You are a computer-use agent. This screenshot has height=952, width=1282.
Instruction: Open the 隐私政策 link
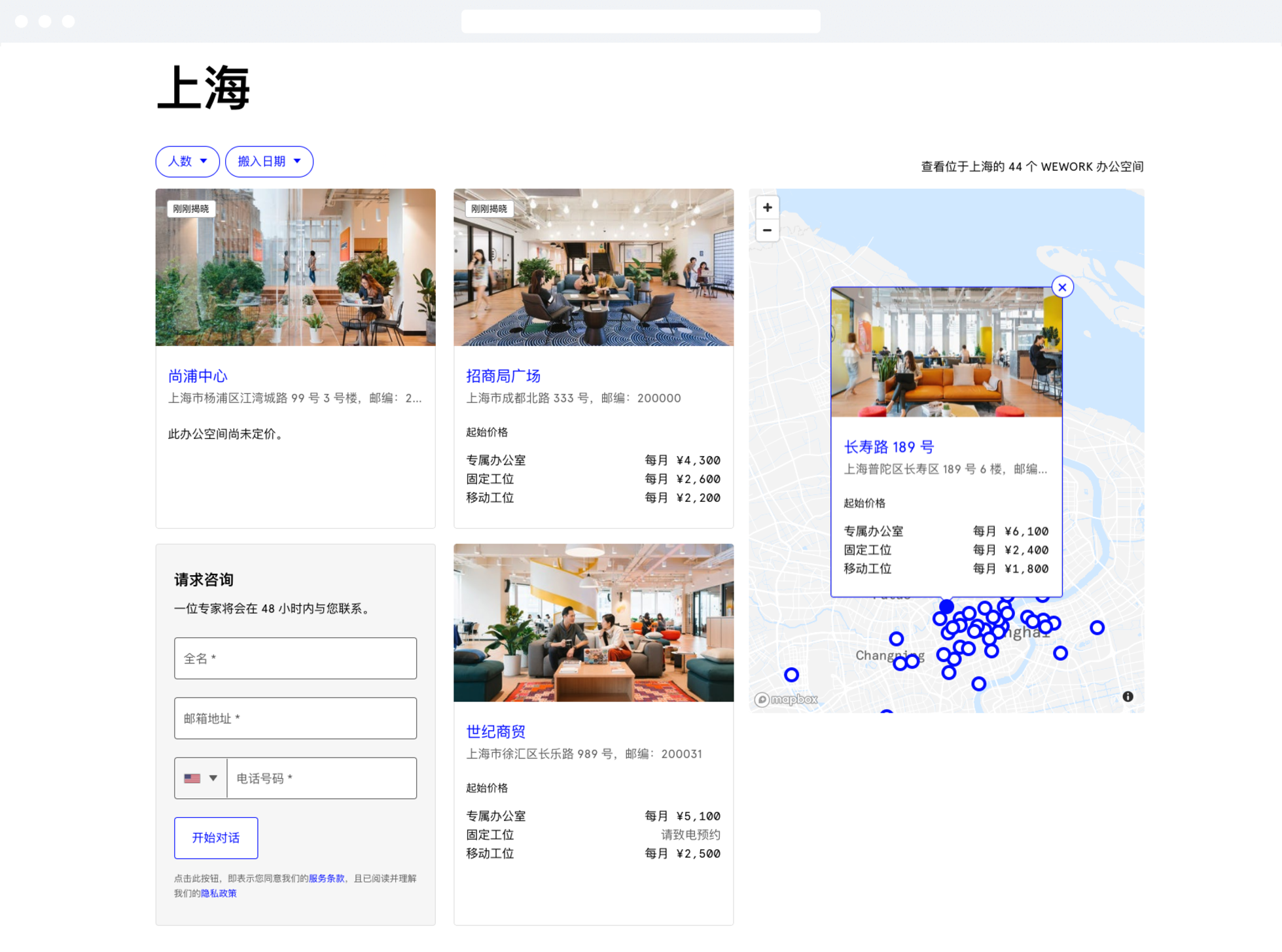coord(219,893)
